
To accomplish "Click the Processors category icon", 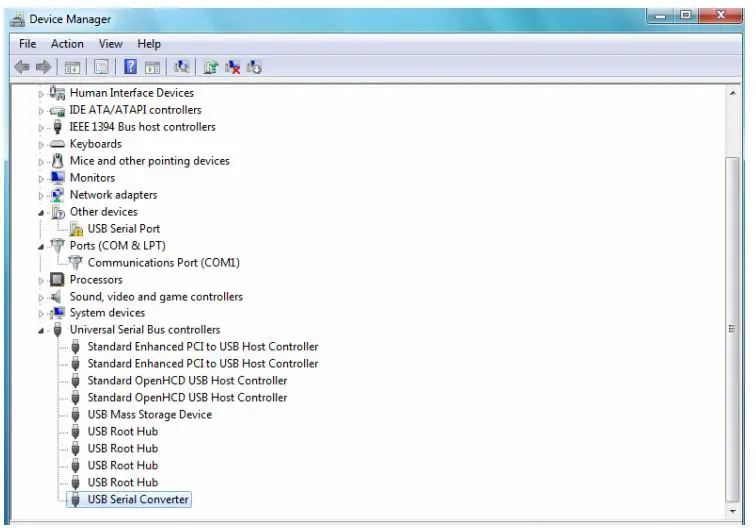I will (57, 279).
